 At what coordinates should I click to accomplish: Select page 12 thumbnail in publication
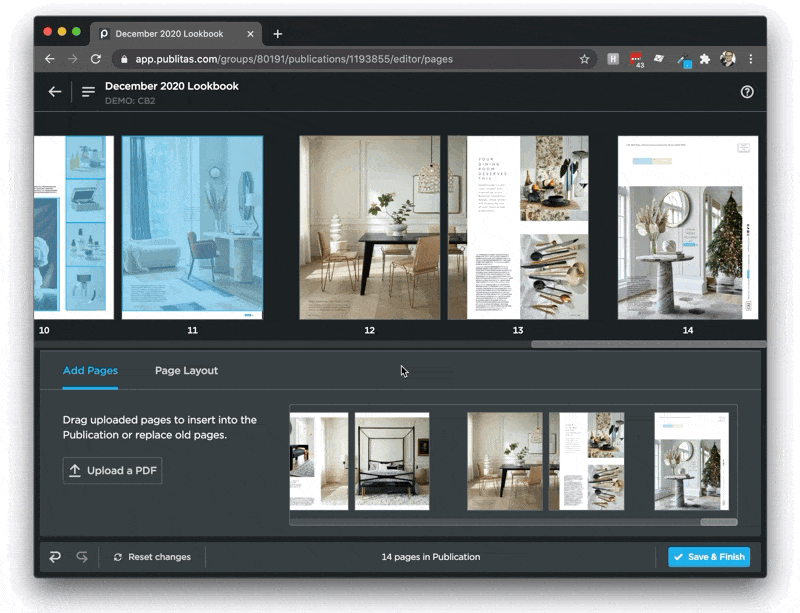point(369,227)
